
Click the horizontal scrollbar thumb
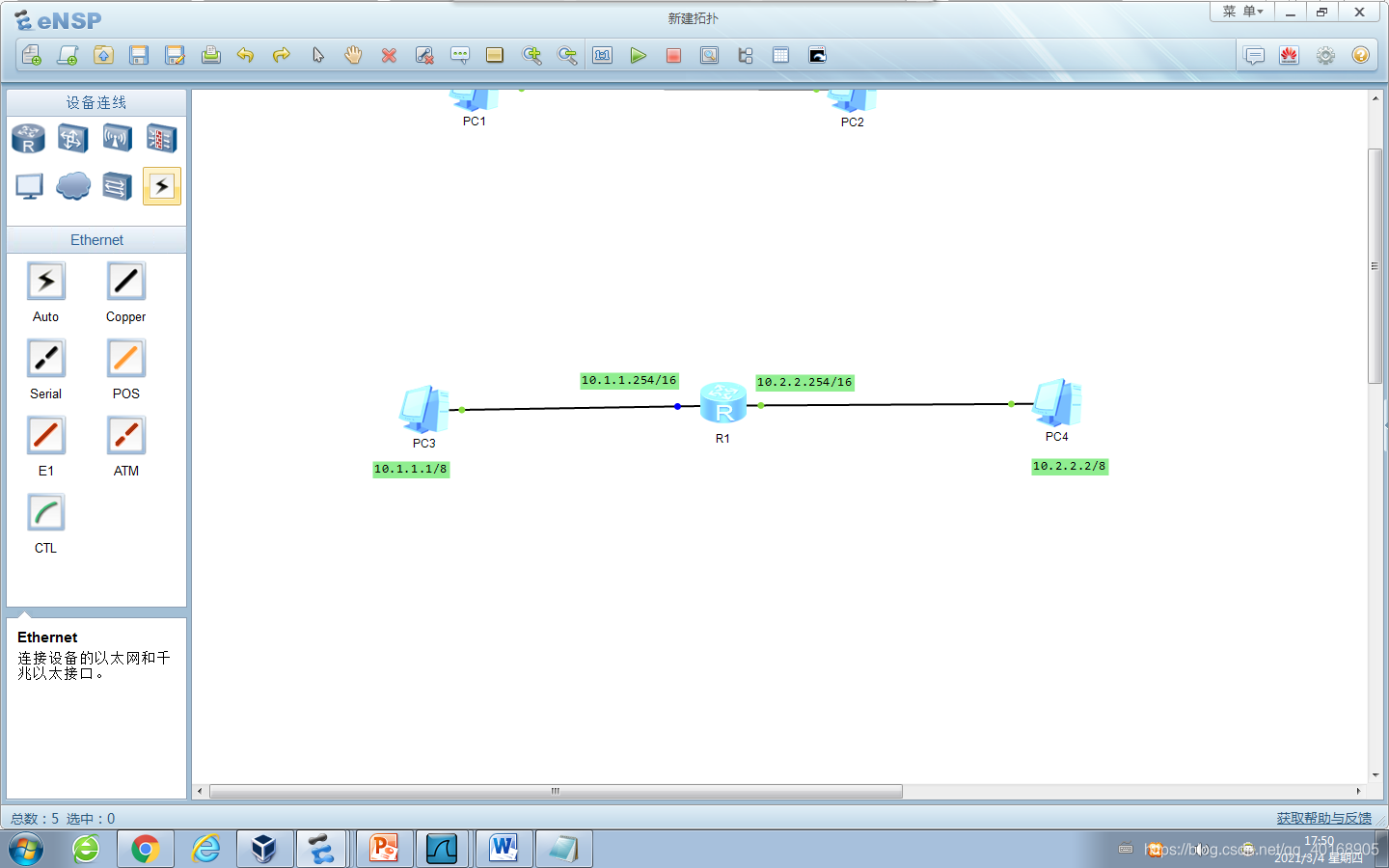[556, 791]
